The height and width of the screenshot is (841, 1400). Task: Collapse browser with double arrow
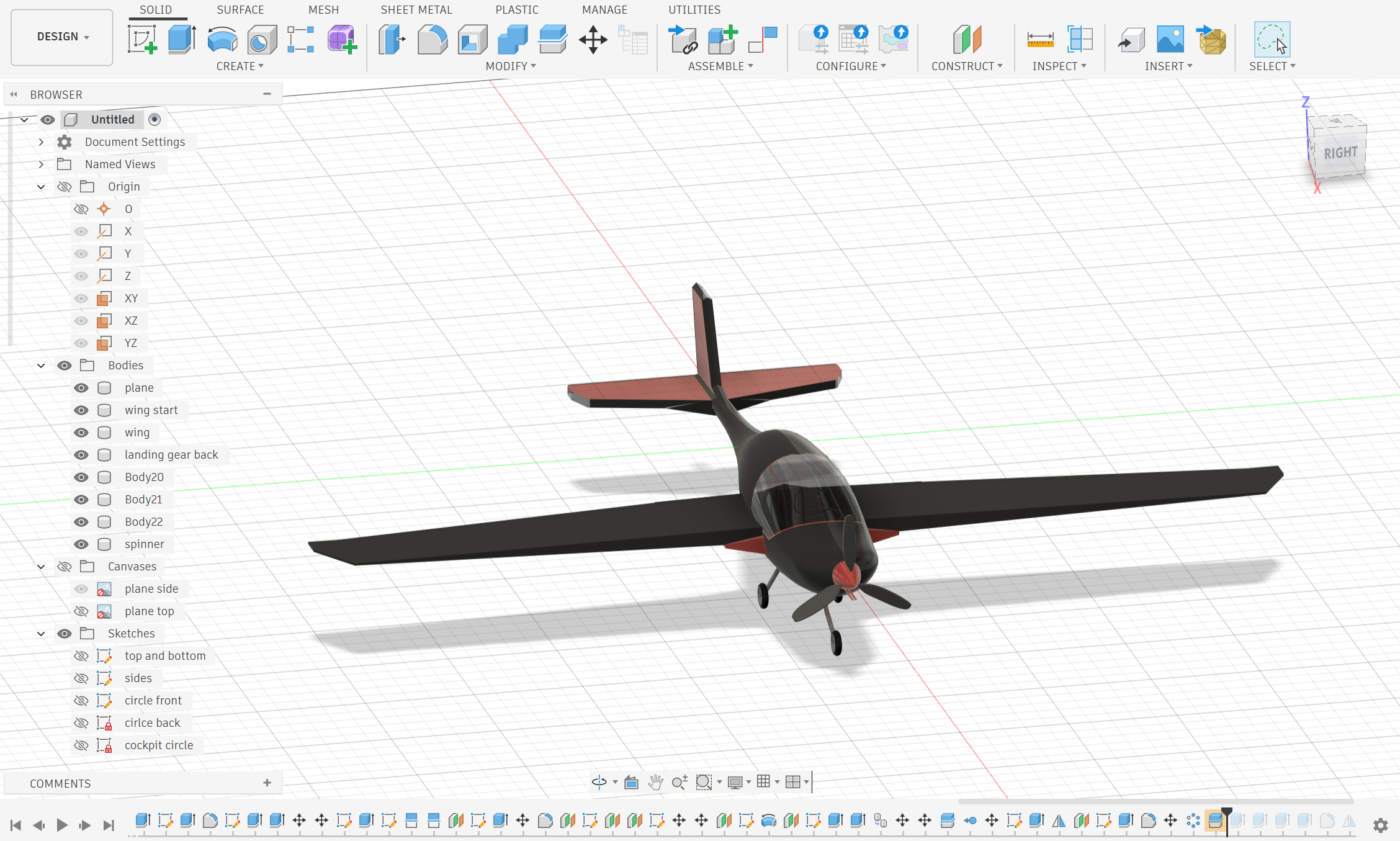click(x=13, y=94)
